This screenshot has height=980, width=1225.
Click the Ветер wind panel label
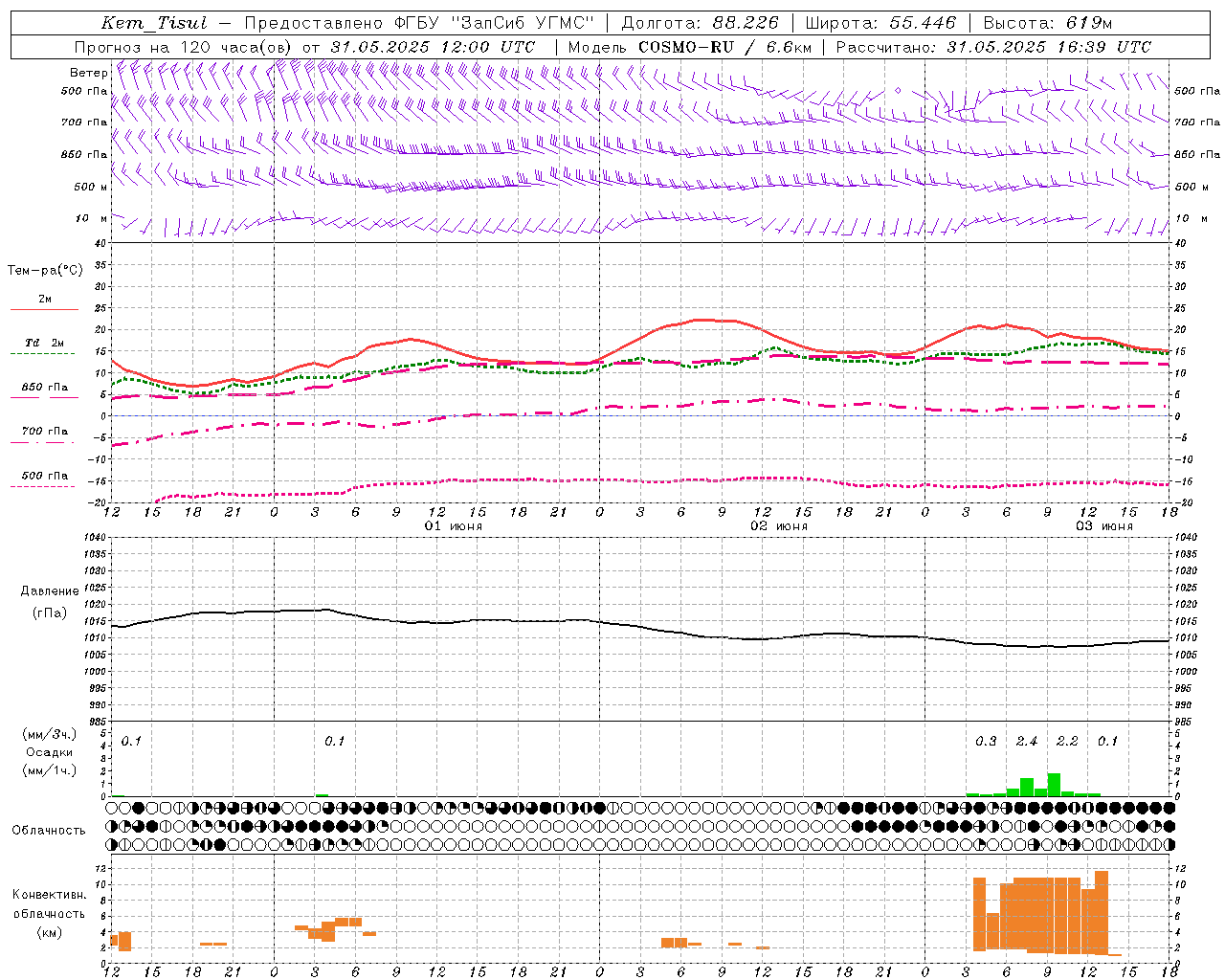pyautogui.click(x=88, y=73)
